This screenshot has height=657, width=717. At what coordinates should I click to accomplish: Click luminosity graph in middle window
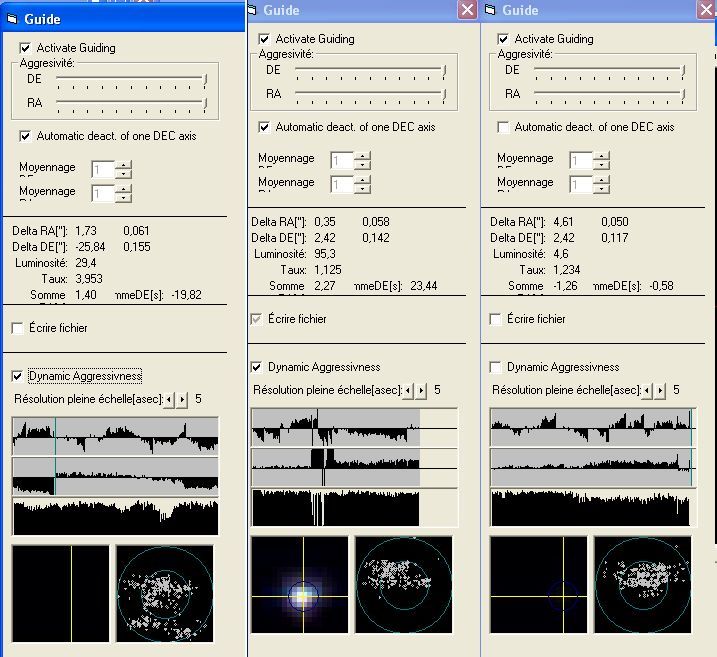pyautogui.click(x=354, y=508)
